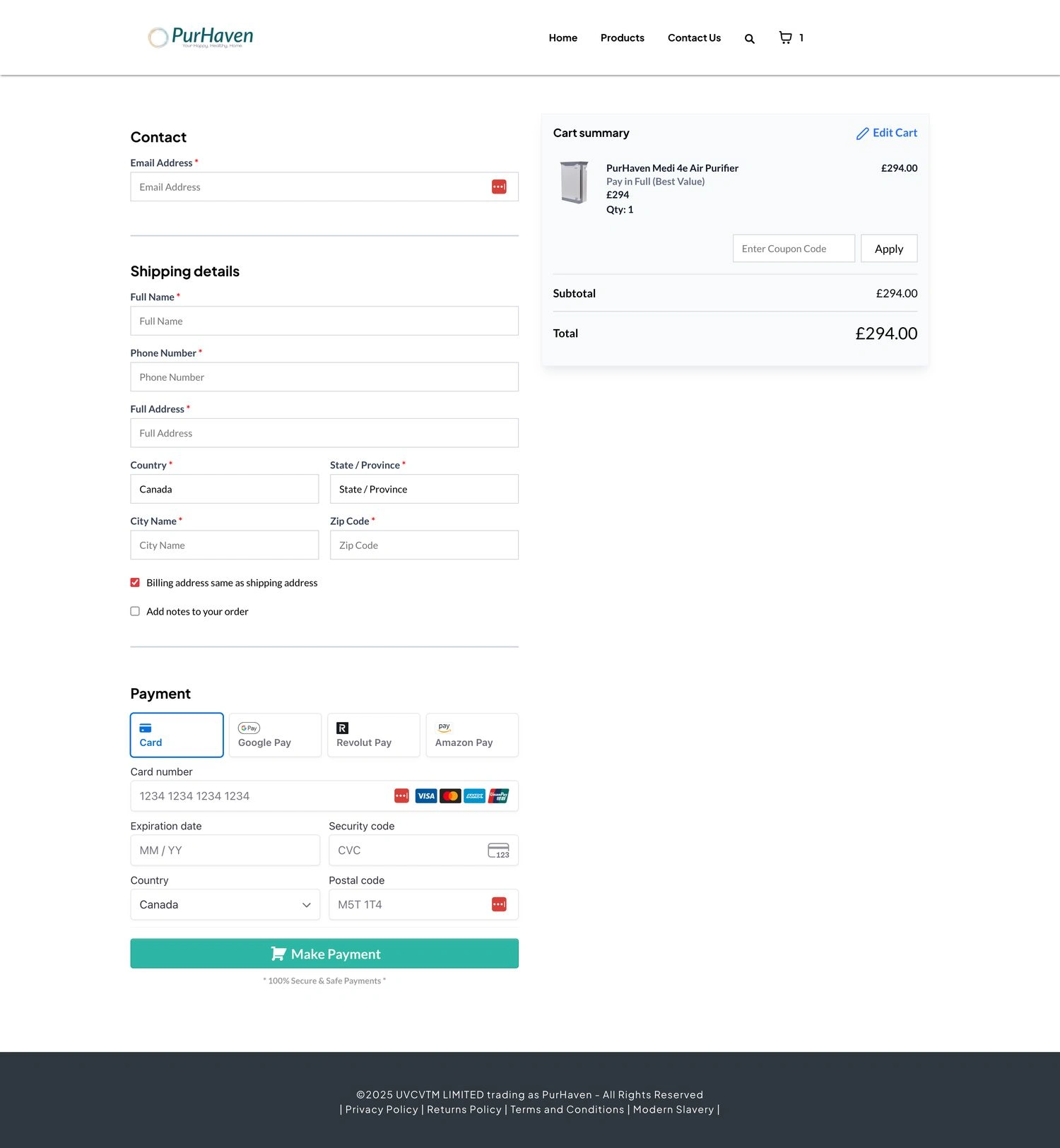Check Add notes to your order
The image size is (1060, 1148).
[135, 612]
